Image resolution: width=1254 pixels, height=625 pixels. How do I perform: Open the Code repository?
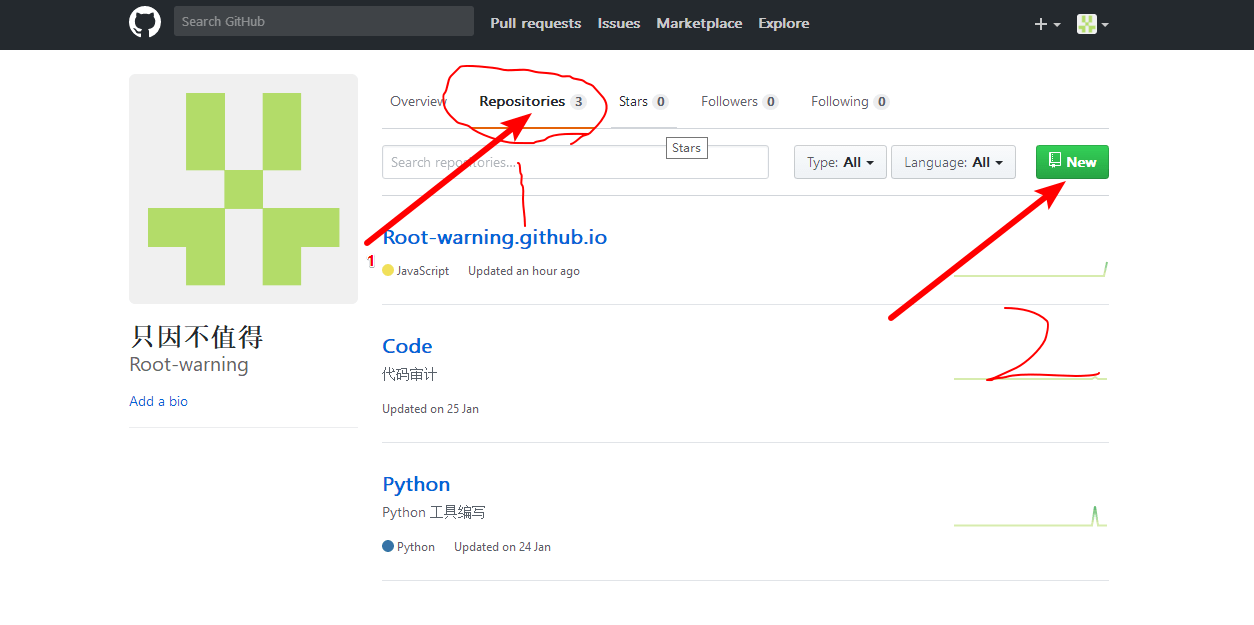tap(407, 346)
